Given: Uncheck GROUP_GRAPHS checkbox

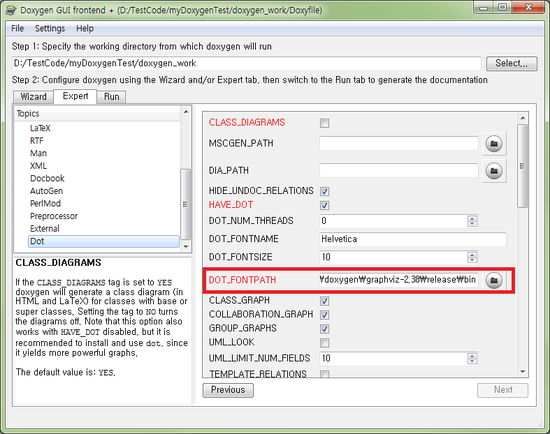Looking at the screenshot, I should (324, 329).
